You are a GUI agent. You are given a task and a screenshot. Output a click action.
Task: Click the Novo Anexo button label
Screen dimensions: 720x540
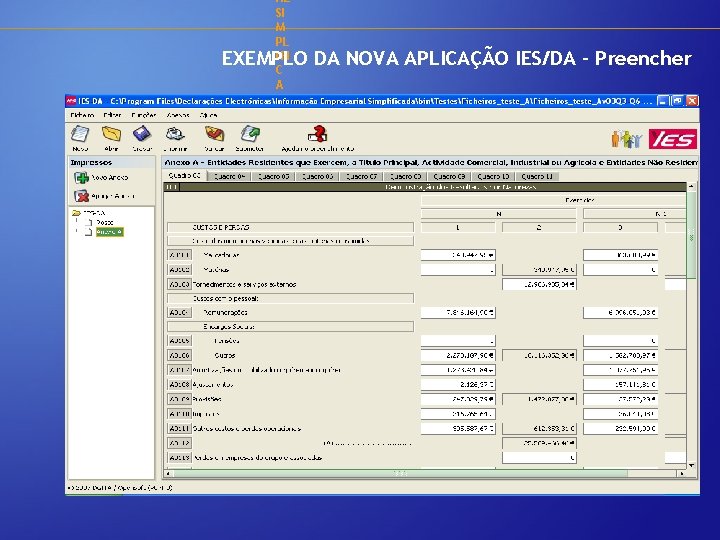[x=110, y=178]
